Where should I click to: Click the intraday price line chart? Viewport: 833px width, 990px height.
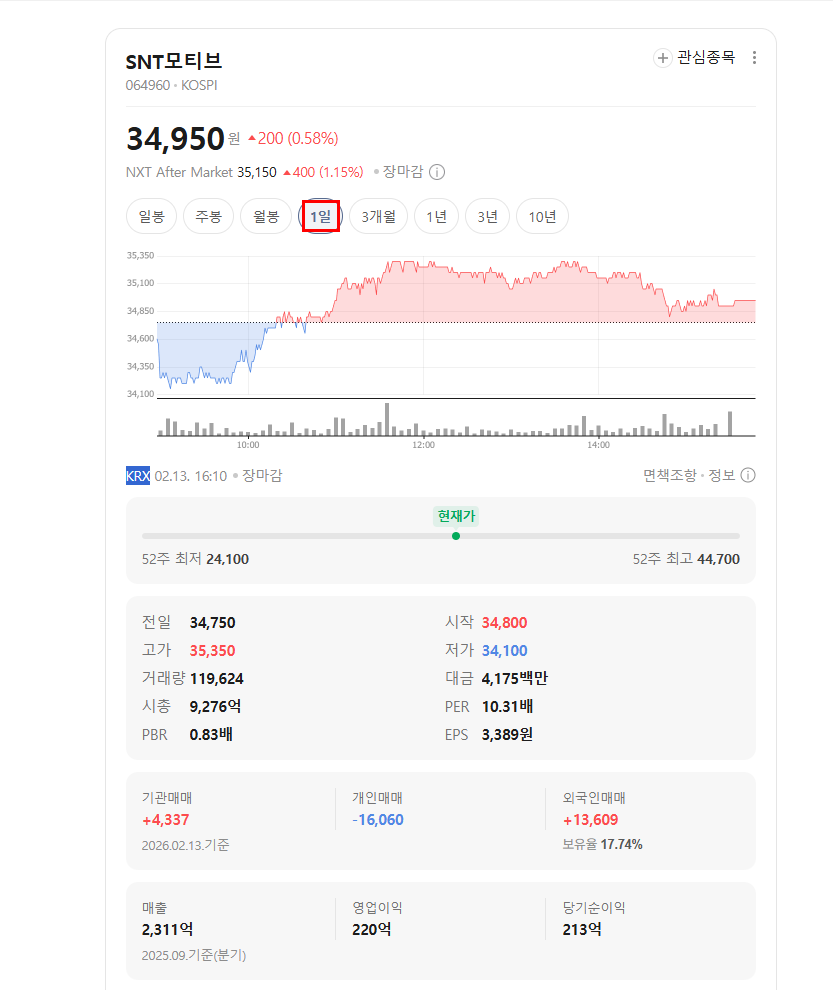(456, 325)
